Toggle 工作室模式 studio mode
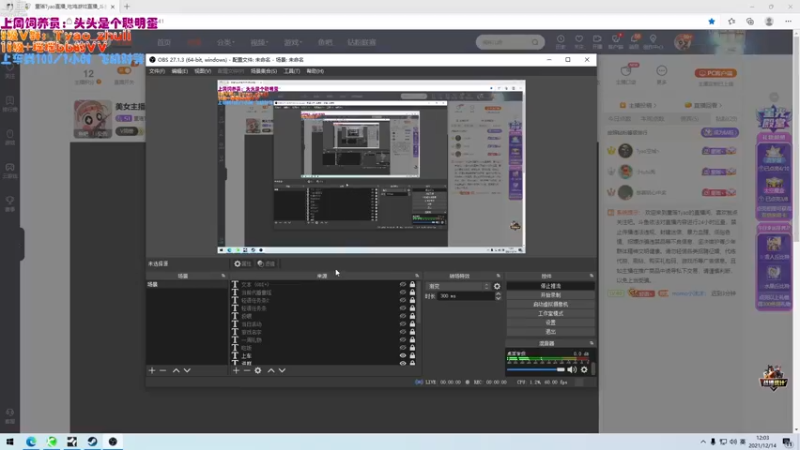 (551, 313)
